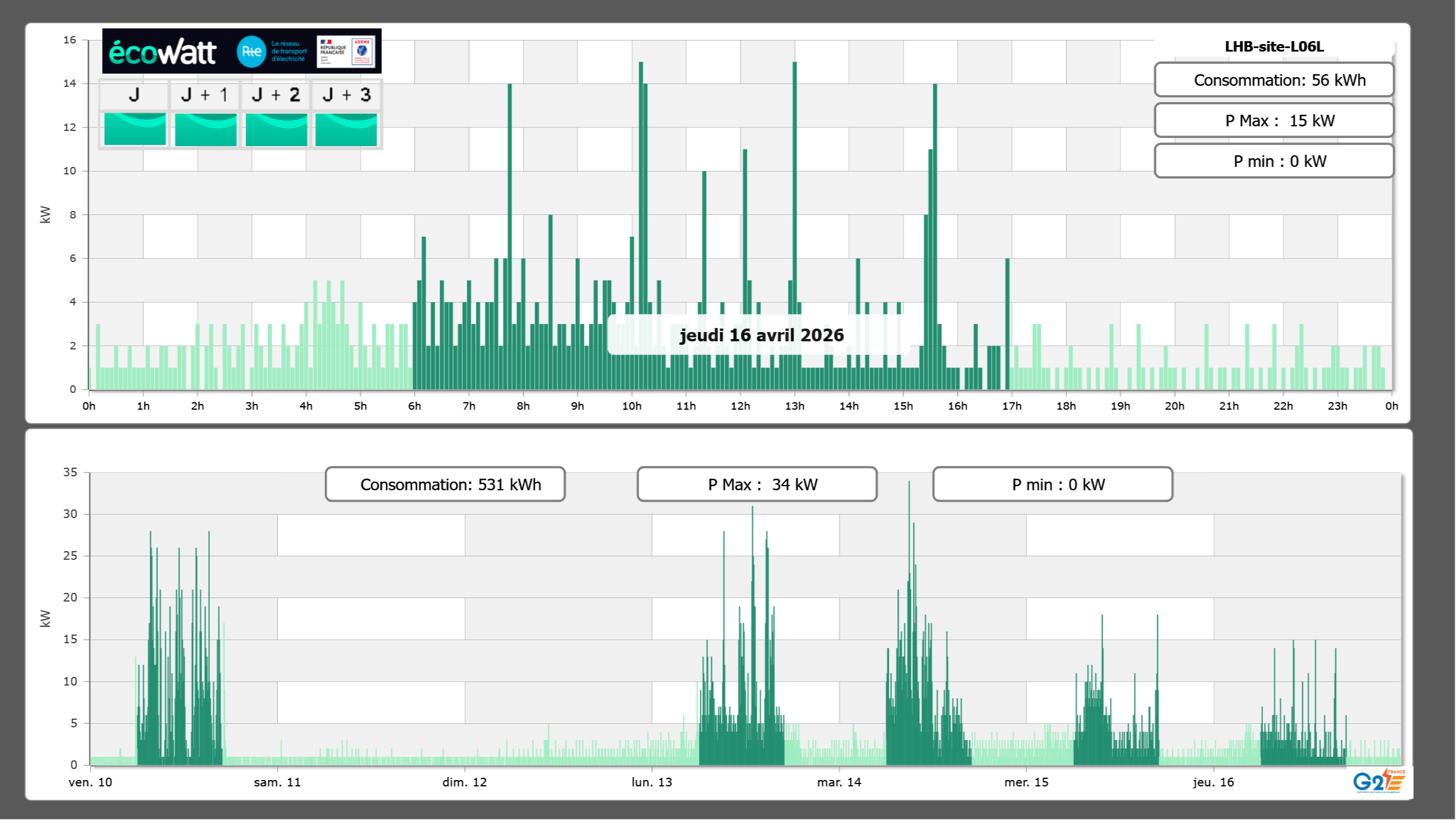Screen dimensions: 1456x820
Task: Click the green signal icon under J + 1
Action: coord(205,129)
